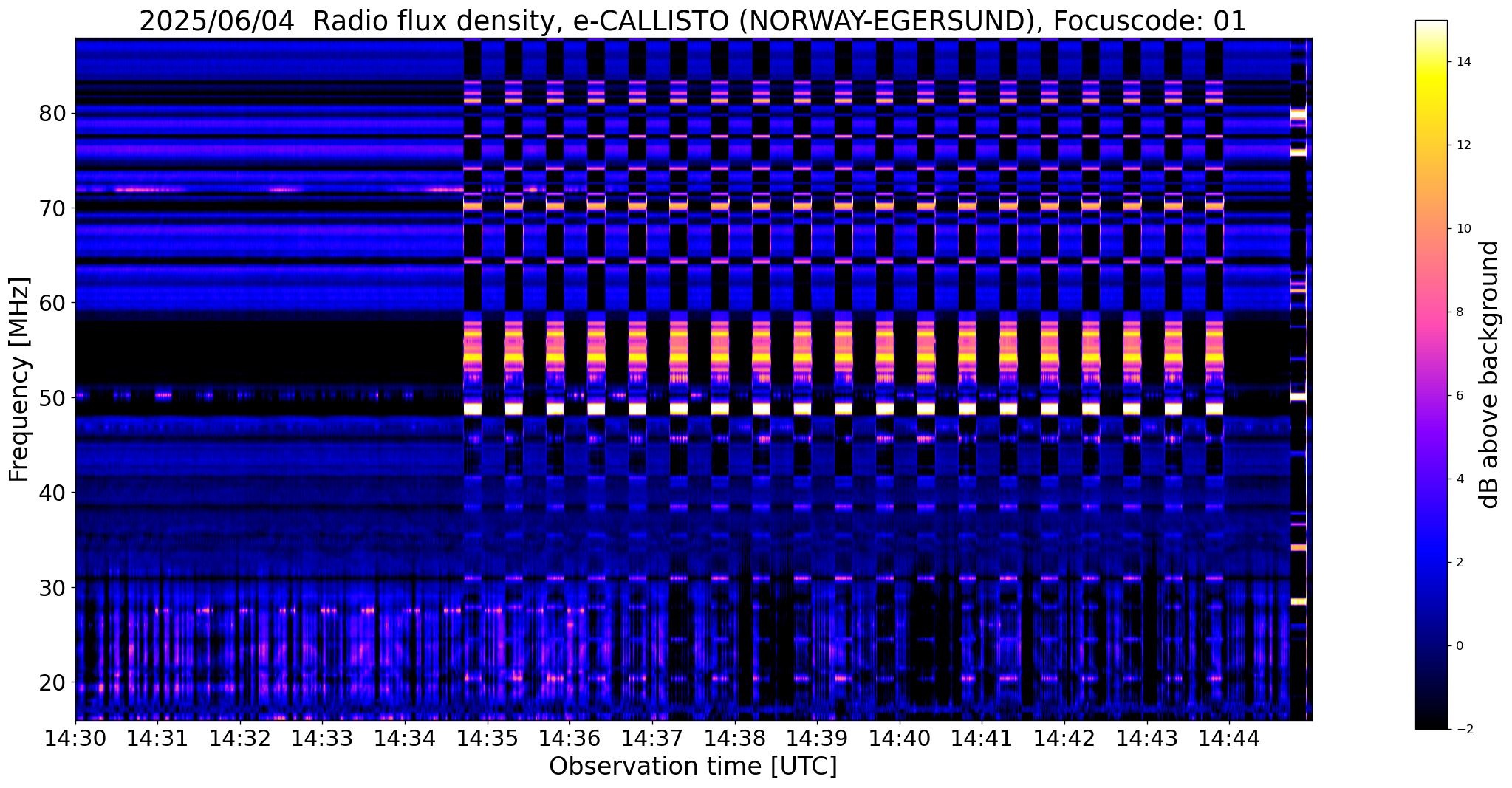This screenshot has height=788, width=1512.
Task: Click the colorbar tick value 6
Action: (1460, 396)
